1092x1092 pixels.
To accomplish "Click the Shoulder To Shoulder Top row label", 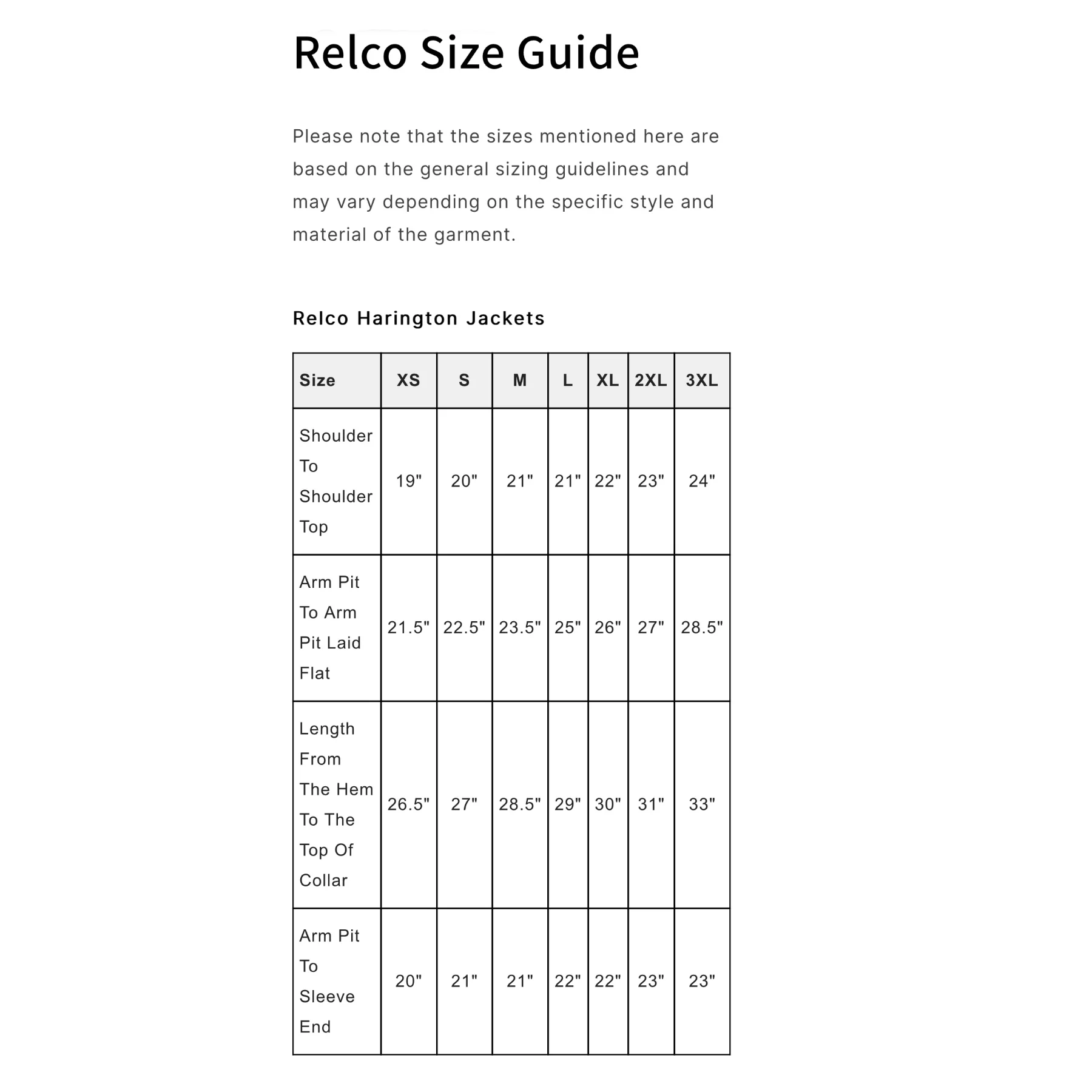I will [x=335, y=481].
